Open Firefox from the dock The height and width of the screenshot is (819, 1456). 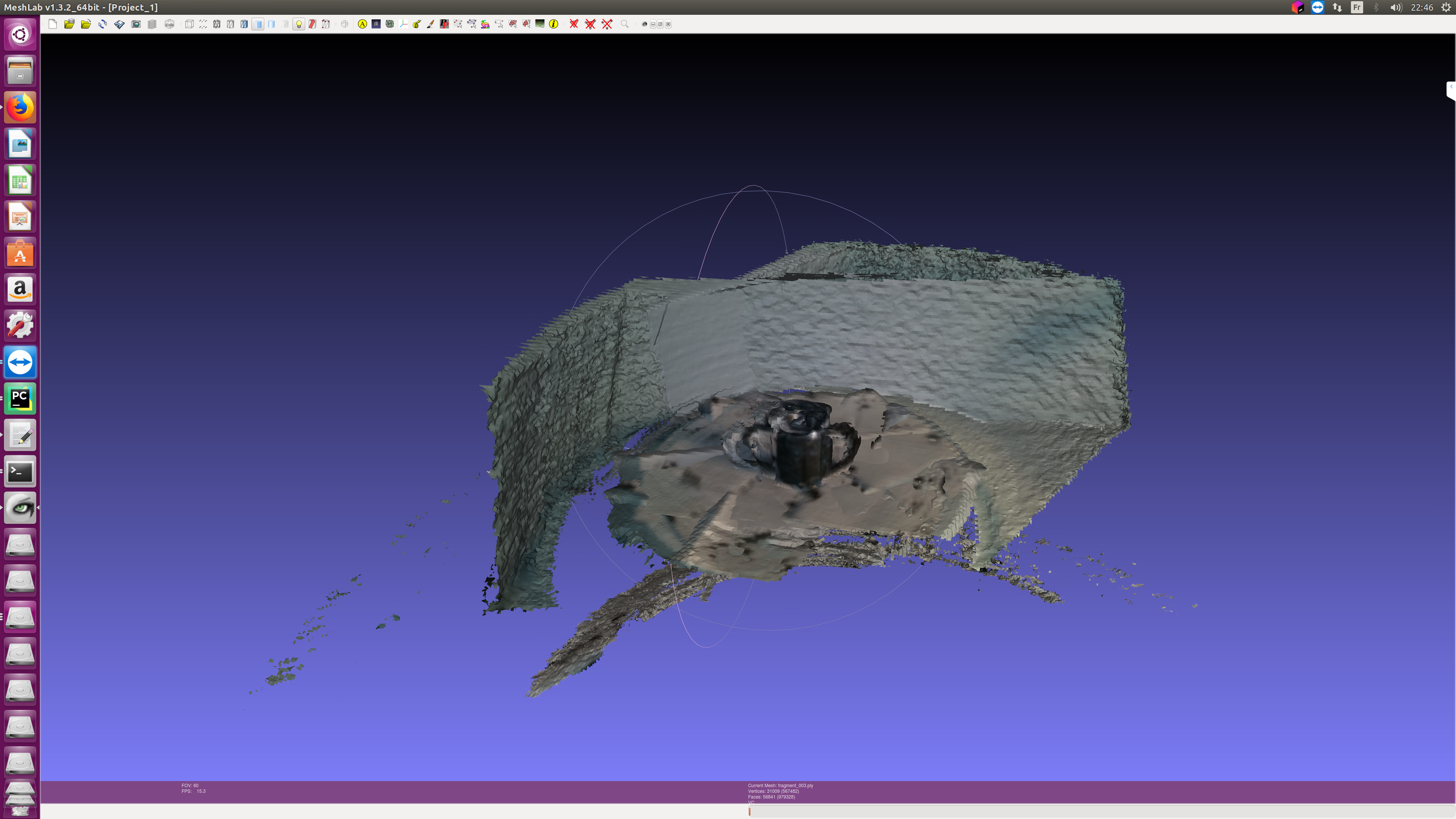[20, 107]
